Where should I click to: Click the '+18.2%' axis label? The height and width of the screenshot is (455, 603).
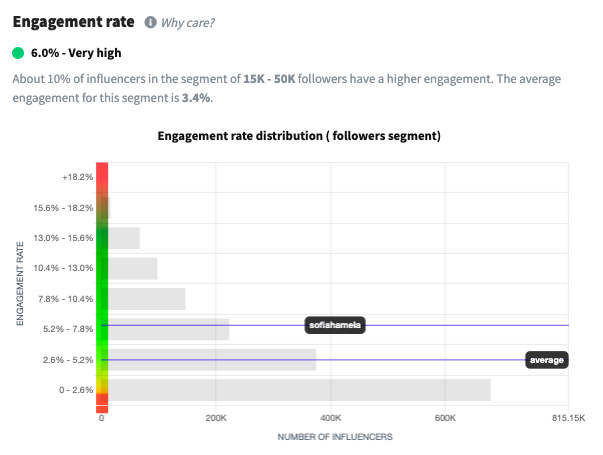tap(78, 177)
